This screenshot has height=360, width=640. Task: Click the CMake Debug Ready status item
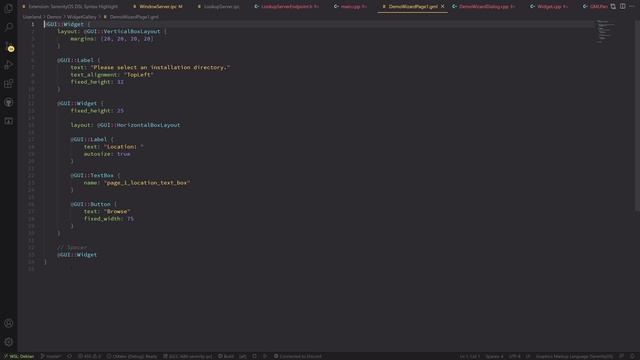point(131,356)
